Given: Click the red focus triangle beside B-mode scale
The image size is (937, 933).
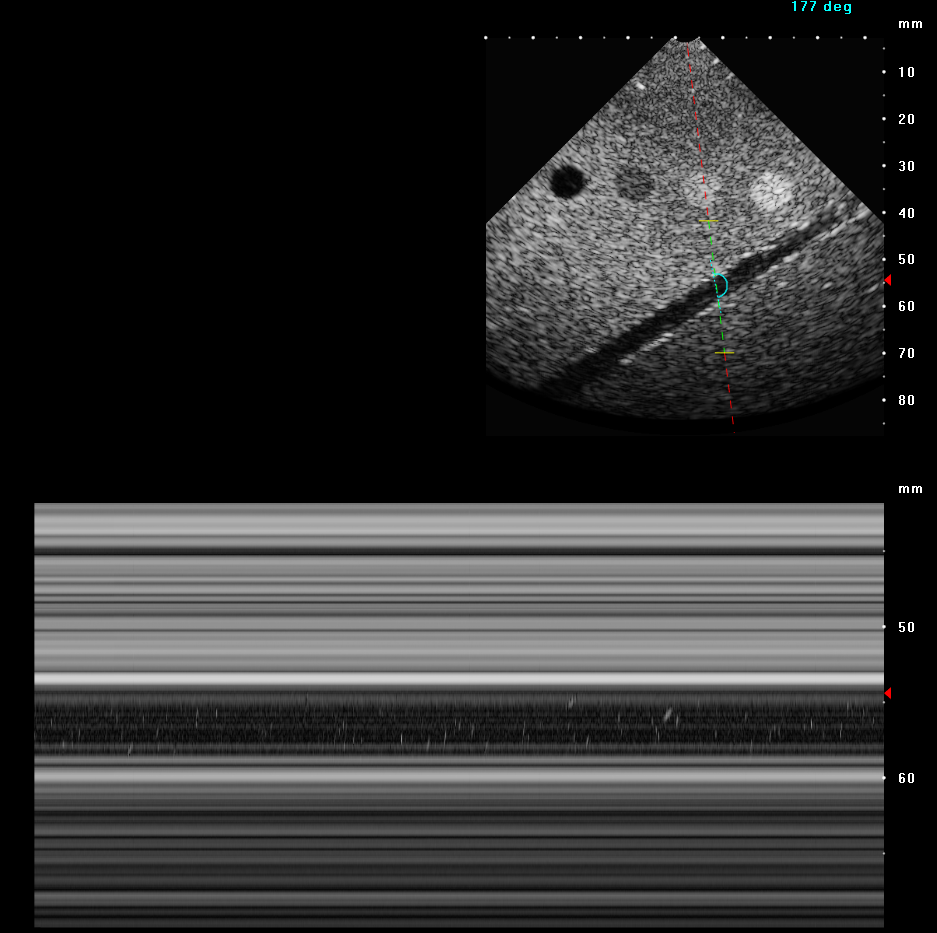Looking at the screenshot, I should pyautogui.click(x=887, y=280).
